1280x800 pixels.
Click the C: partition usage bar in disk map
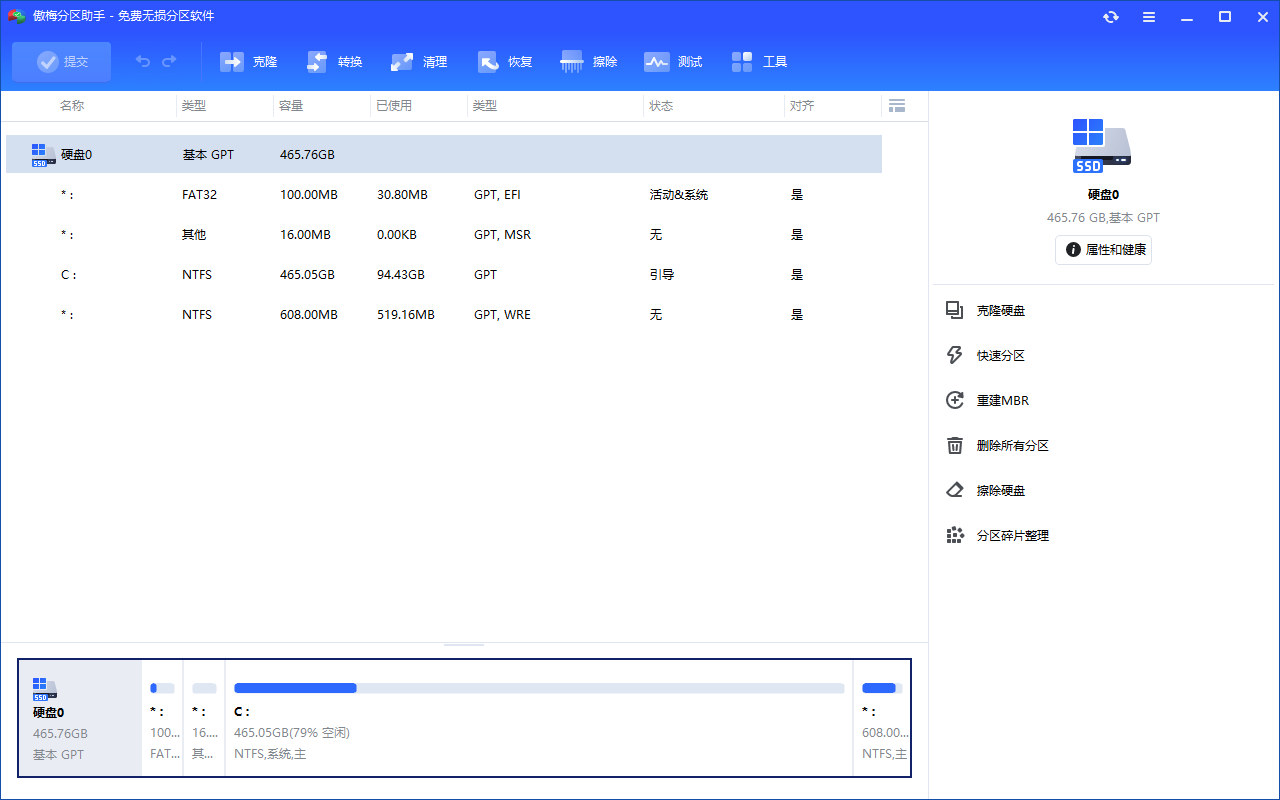coord(538,688)
